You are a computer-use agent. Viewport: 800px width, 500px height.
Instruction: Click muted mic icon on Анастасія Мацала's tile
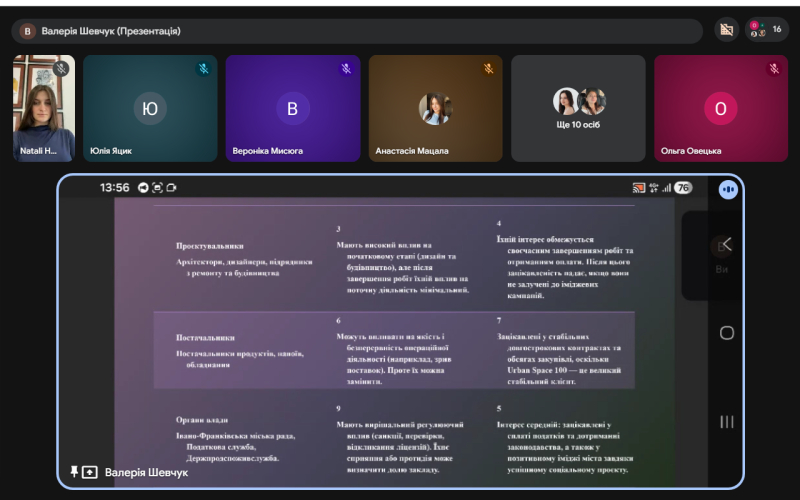coord(489,69)
